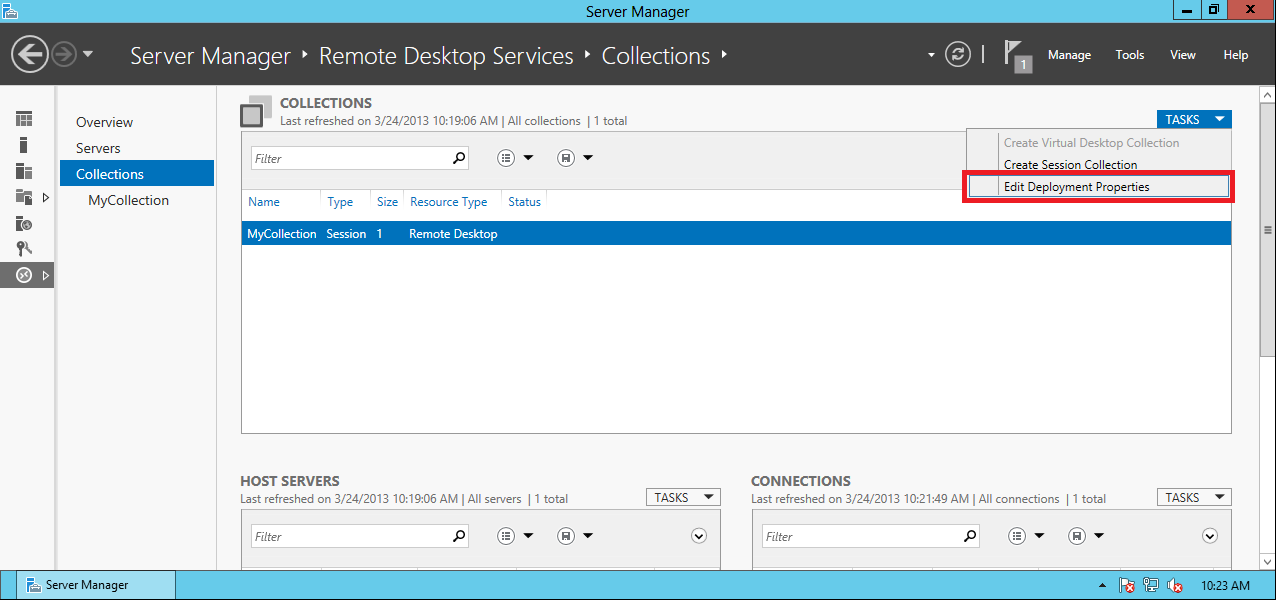This screenshot has height=600, width=1276.
Task: Sort collections by Type column
Action: [340, 202]
